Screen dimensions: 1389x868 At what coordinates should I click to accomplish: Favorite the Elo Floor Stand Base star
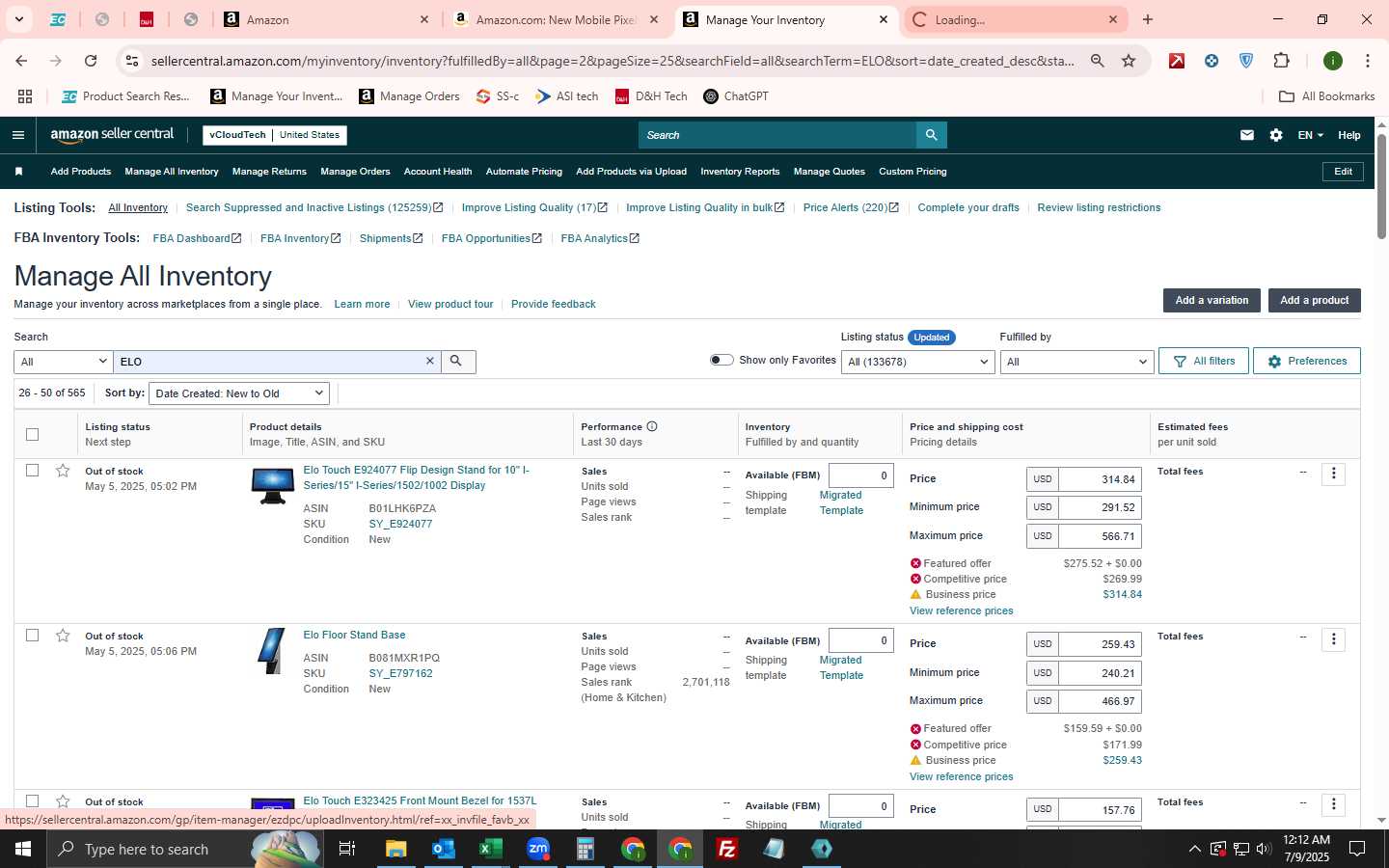coord(63,636)
